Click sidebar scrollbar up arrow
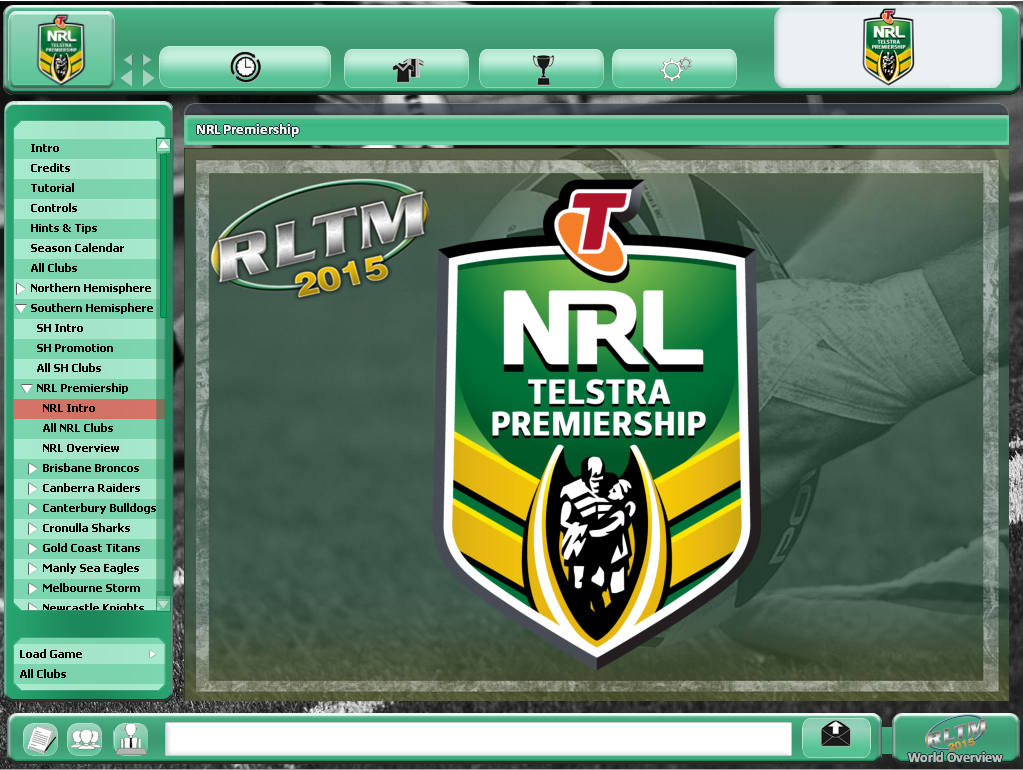This screenshot has width=1023, height=770. pos(163,146)
